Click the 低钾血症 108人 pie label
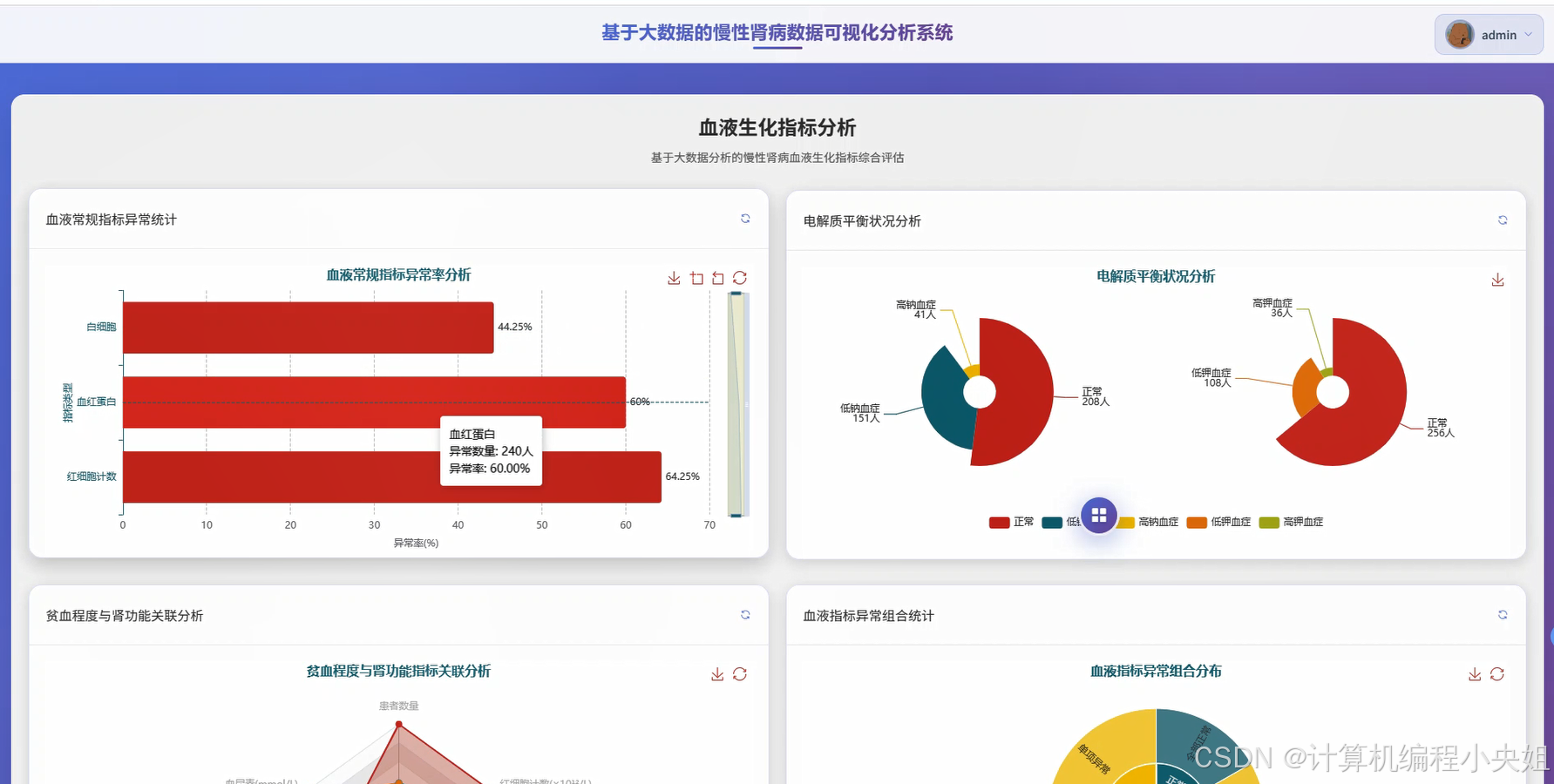Image resolution: width=1554 pixels, height=784 pixels. pyautogui.click(x=1211, y=377)
